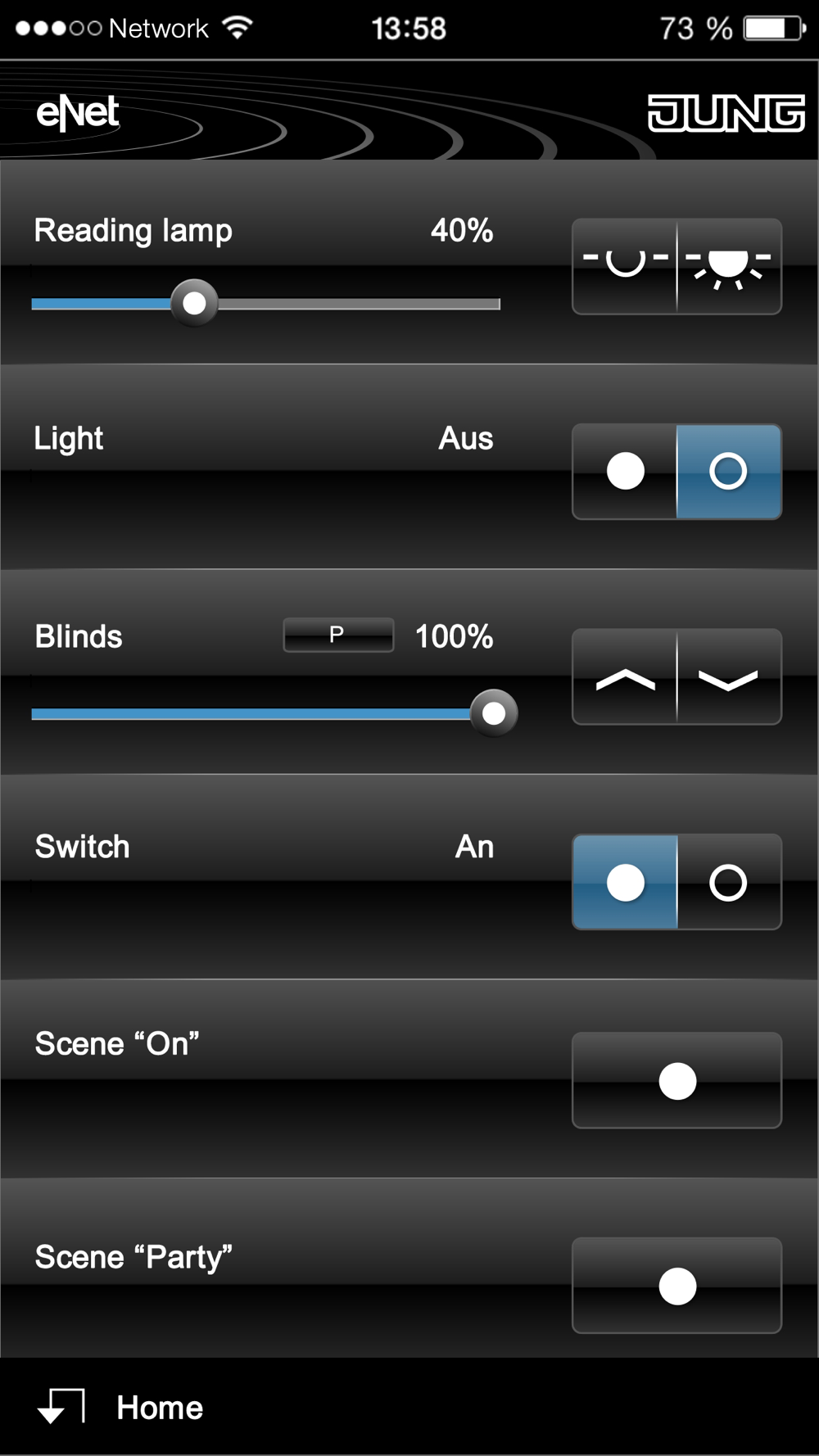Brighten the Reading lamp
The height and width of the screenshot is (1456, 819).
[x=729, y=266]
